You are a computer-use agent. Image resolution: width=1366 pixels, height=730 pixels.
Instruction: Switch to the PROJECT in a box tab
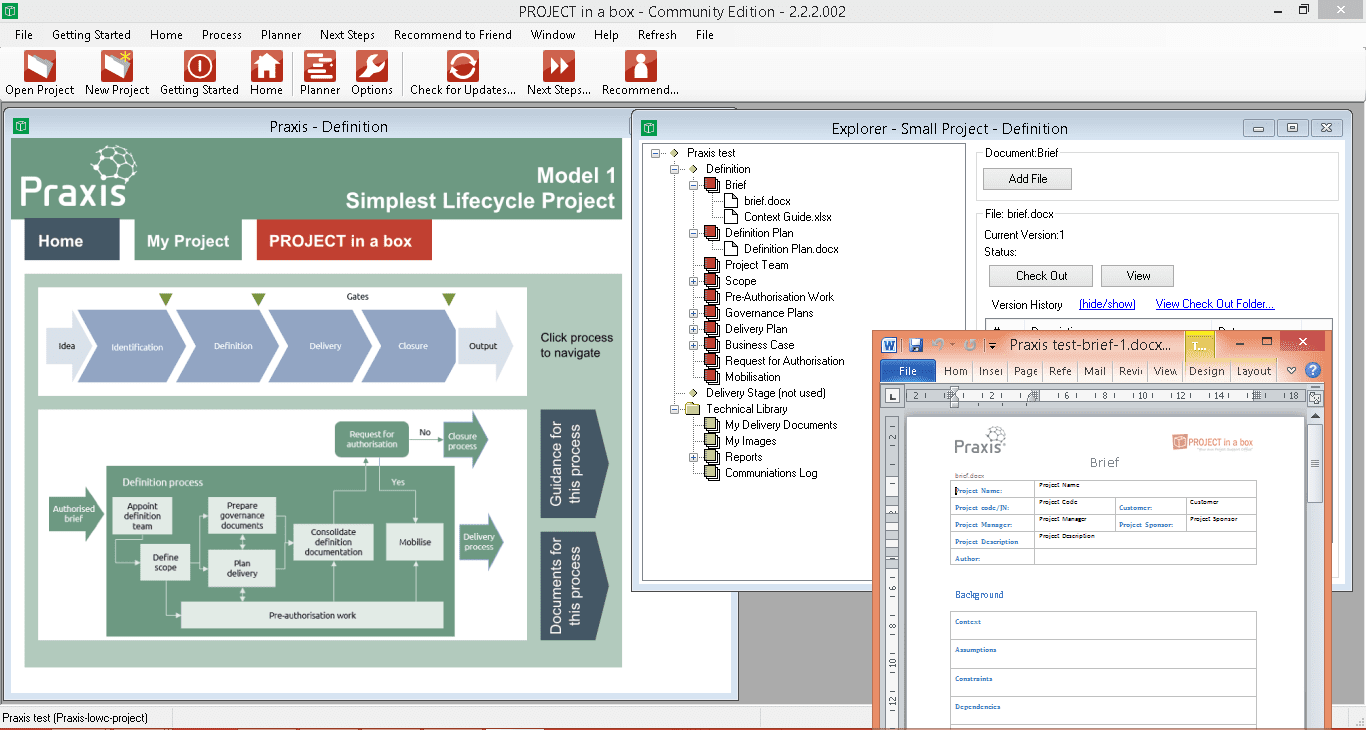[344, 240]
